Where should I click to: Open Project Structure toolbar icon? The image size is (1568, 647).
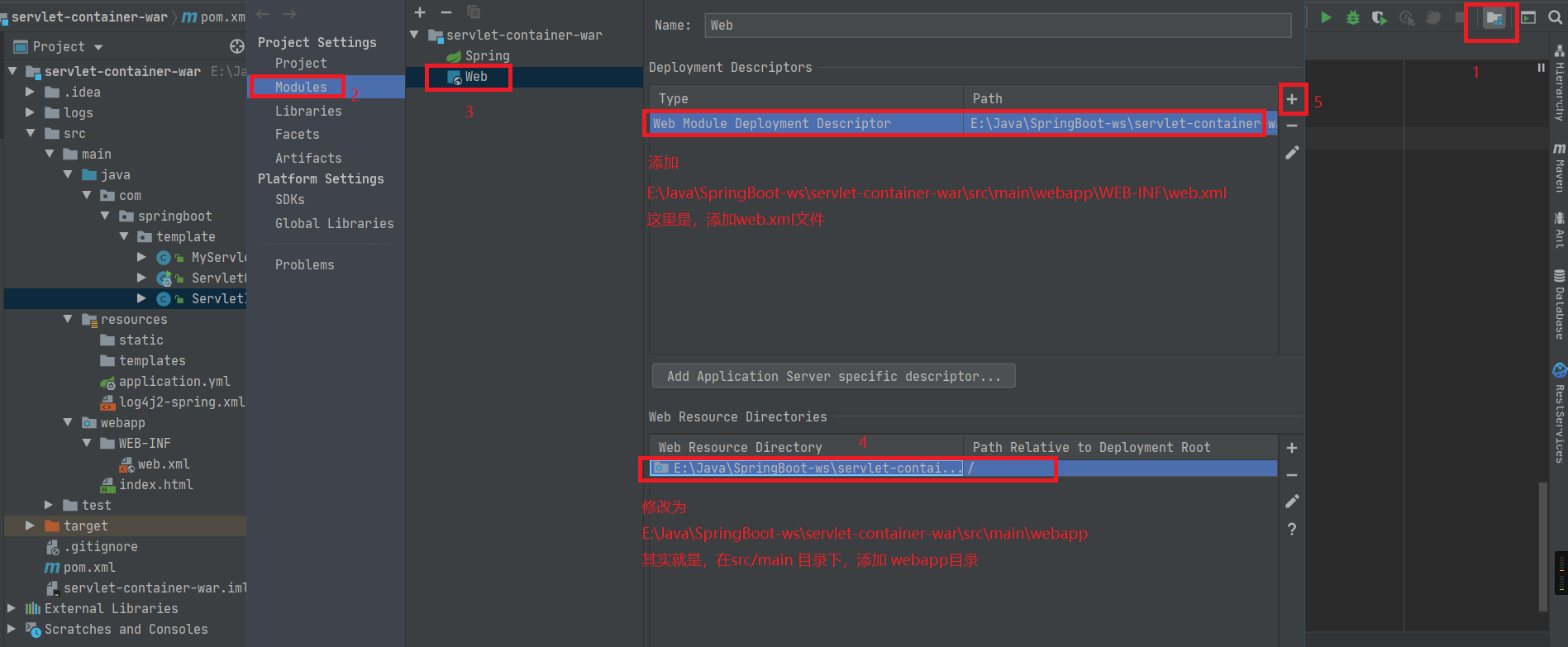click(x=1494, y=18)
